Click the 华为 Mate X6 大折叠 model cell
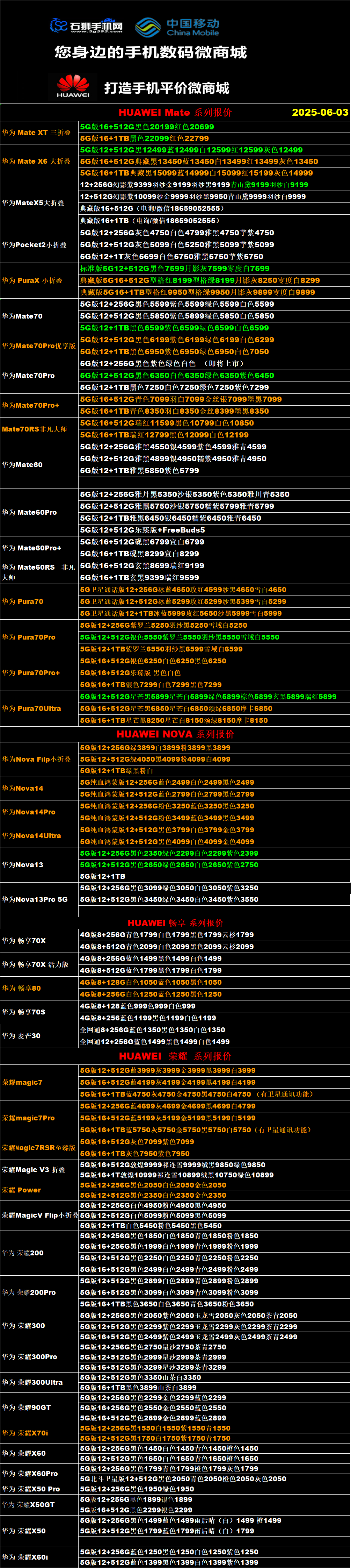The image size is (351, 1568). click(39, 162)
